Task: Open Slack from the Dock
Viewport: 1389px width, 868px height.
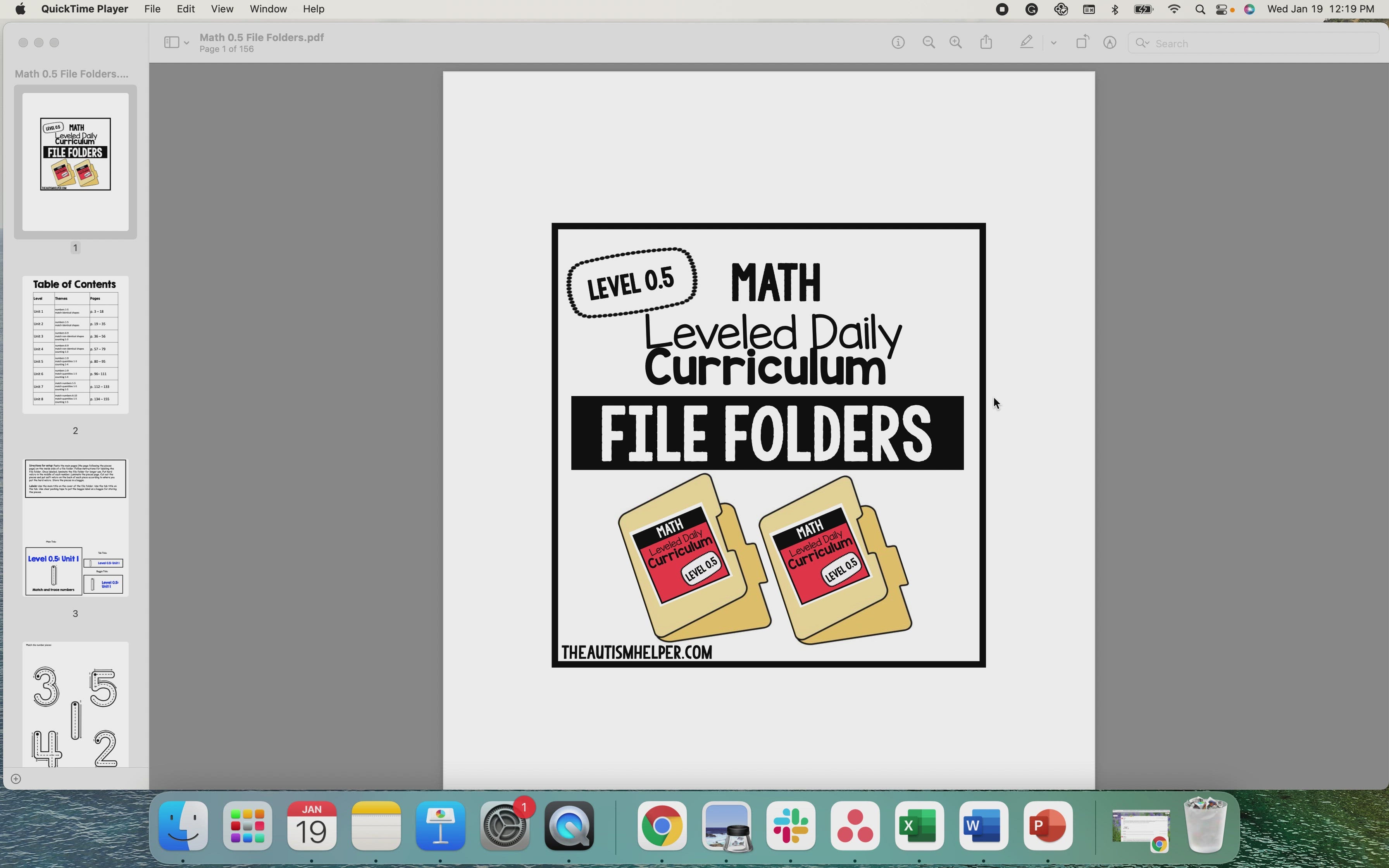Action: tap(790, 826)
